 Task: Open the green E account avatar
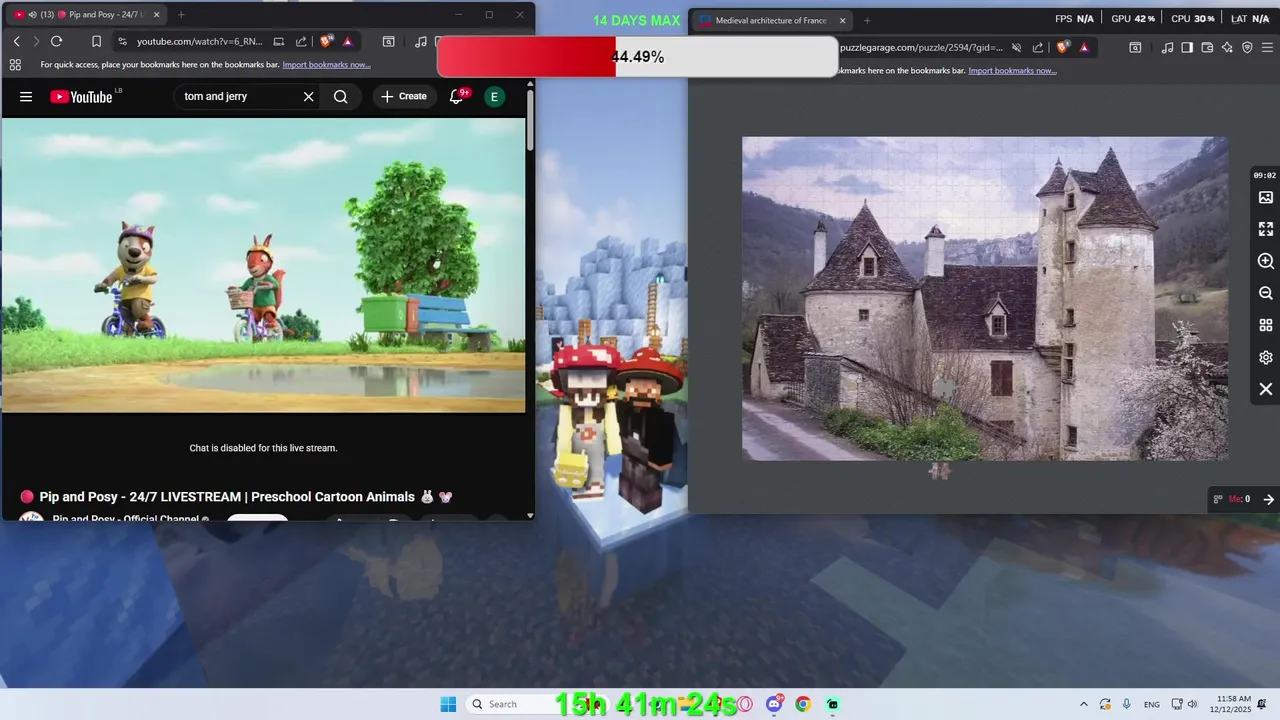(494, 97)
